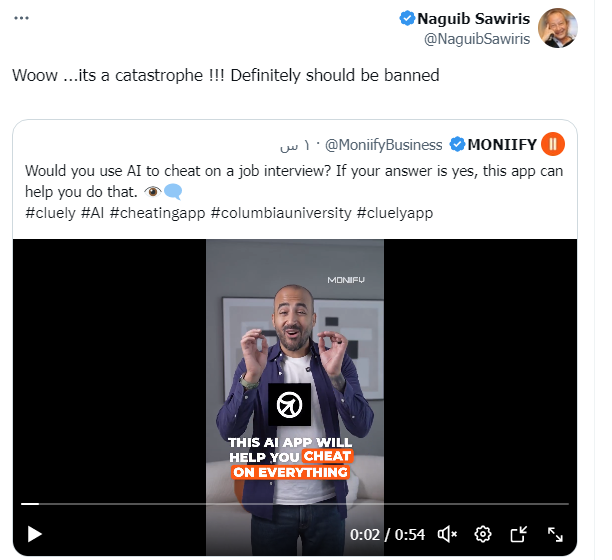612x560 pixels.
Task: Click the blue verified badge beside Naguib Sawiris
Action: [407, 18]
